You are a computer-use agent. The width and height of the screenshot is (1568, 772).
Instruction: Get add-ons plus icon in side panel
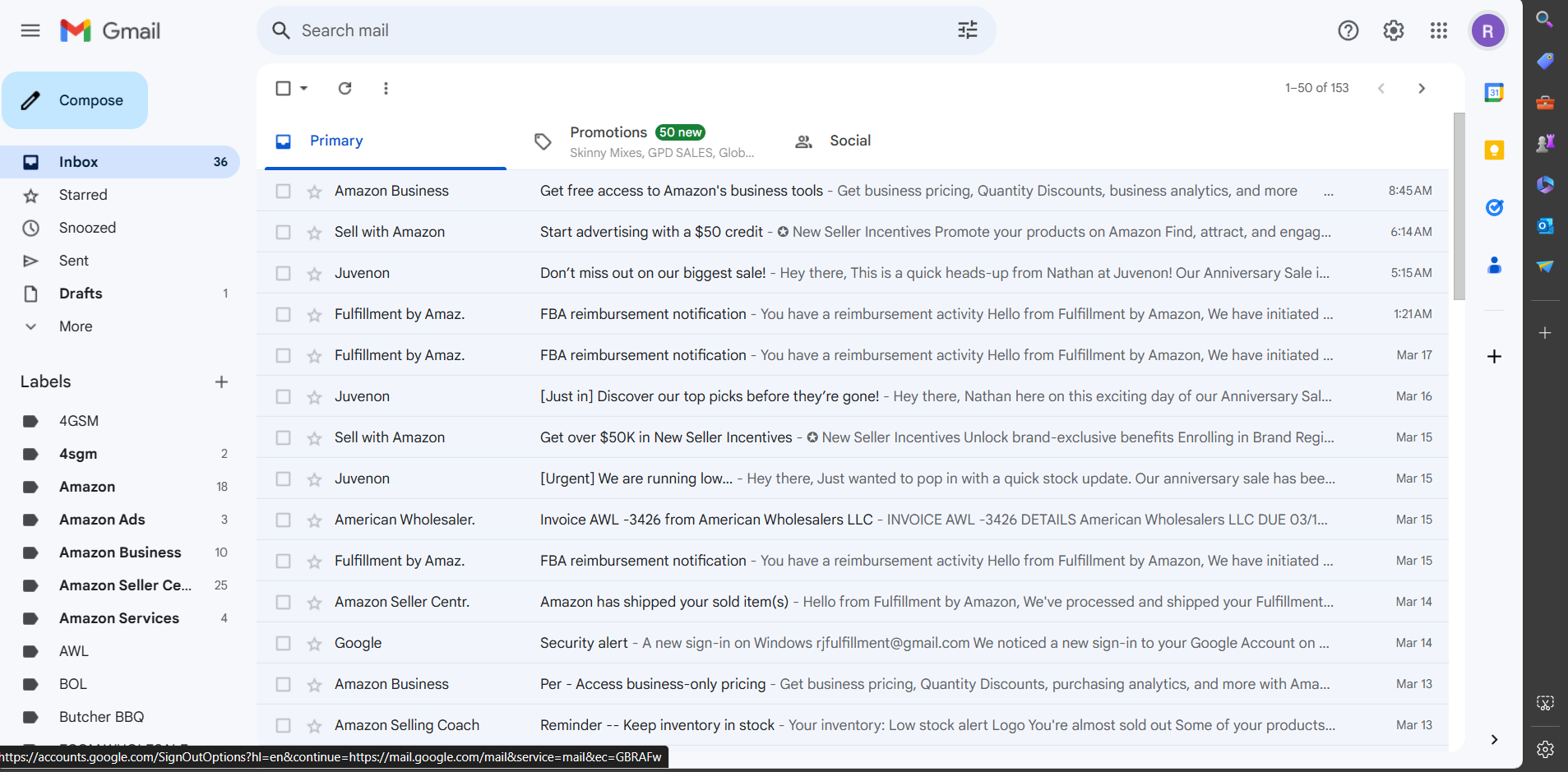pyautogui.click(x=1495, y=356)
